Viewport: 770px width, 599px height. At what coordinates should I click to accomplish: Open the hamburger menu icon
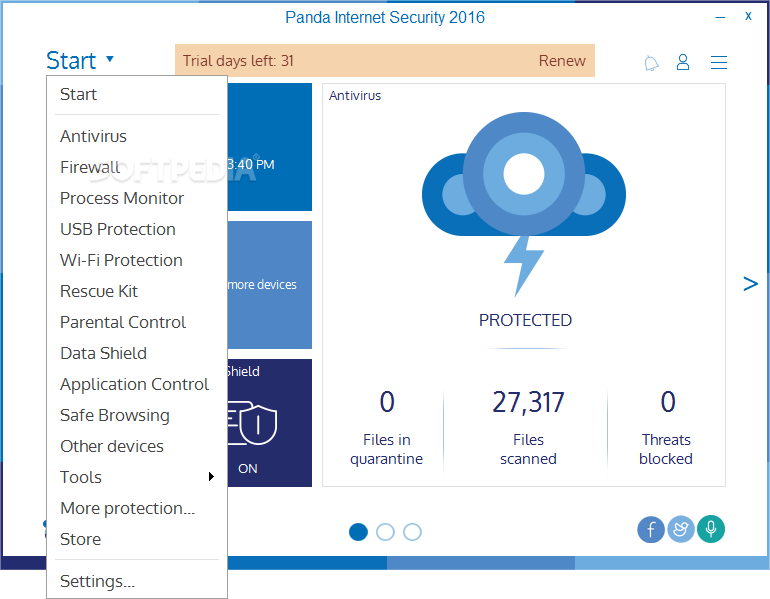point(718,62)
